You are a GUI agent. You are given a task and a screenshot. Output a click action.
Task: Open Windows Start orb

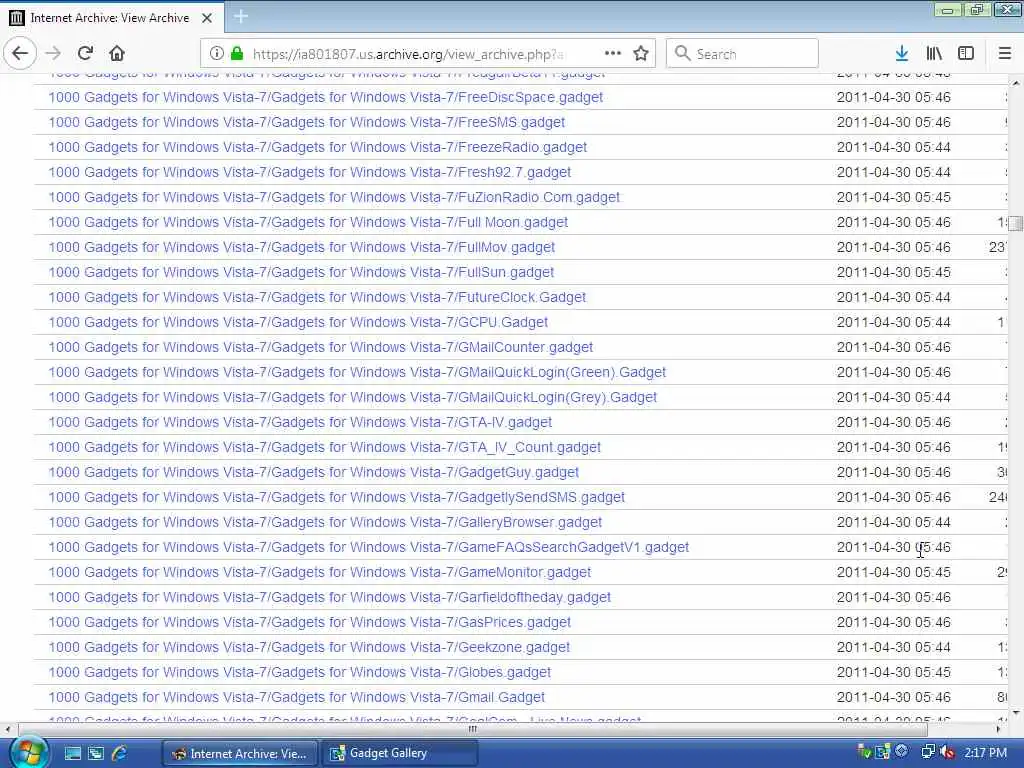[27, 753]
